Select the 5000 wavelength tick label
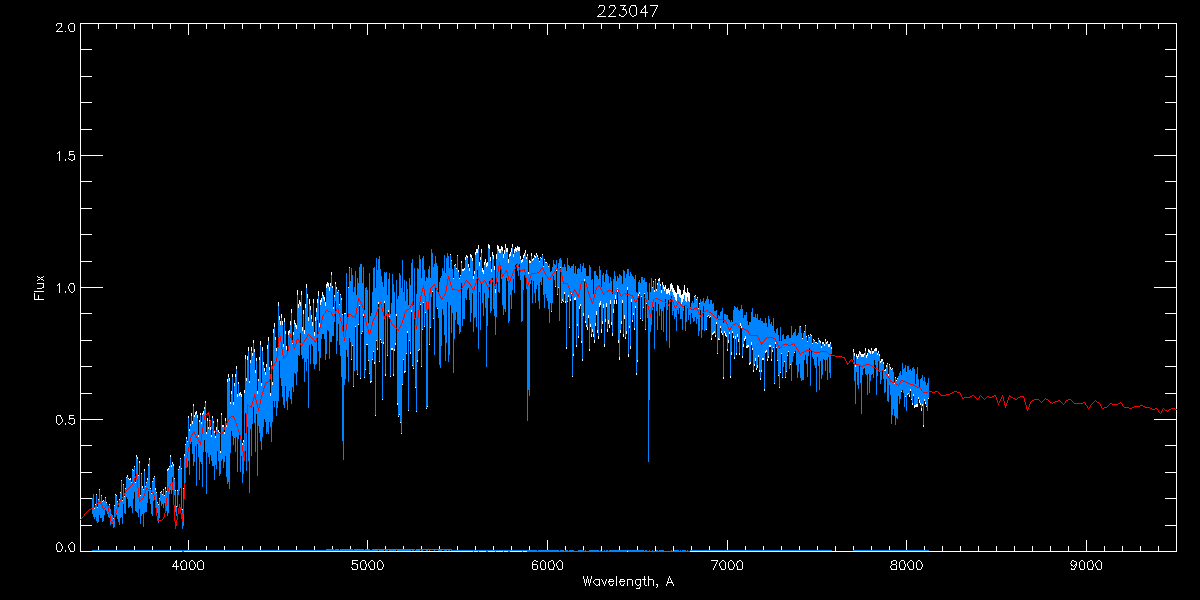This screenshot has height=600, width=1200. pyautogui.click(x=367, y=564)
